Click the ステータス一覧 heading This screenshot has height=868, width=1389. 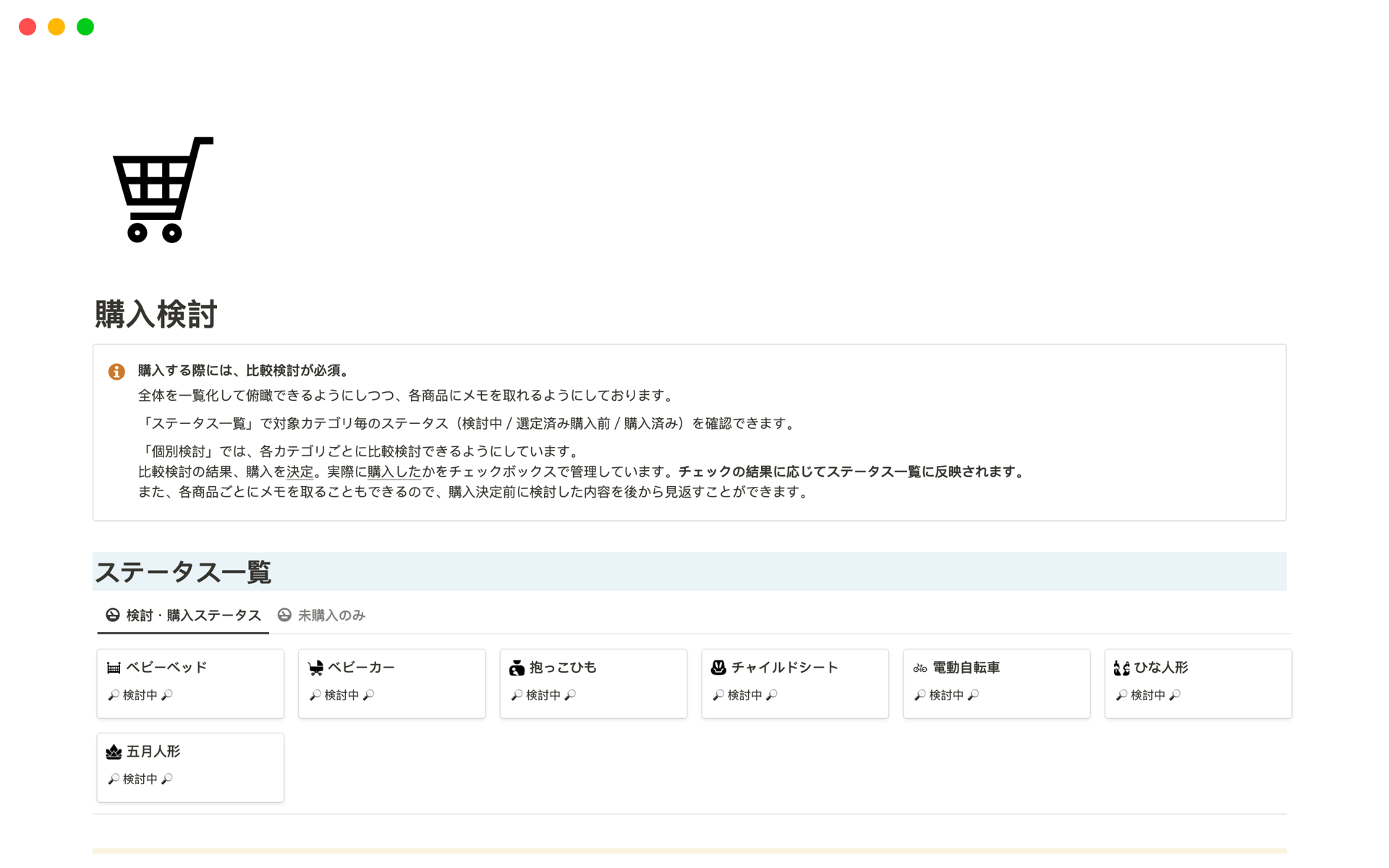pos(183,572)
